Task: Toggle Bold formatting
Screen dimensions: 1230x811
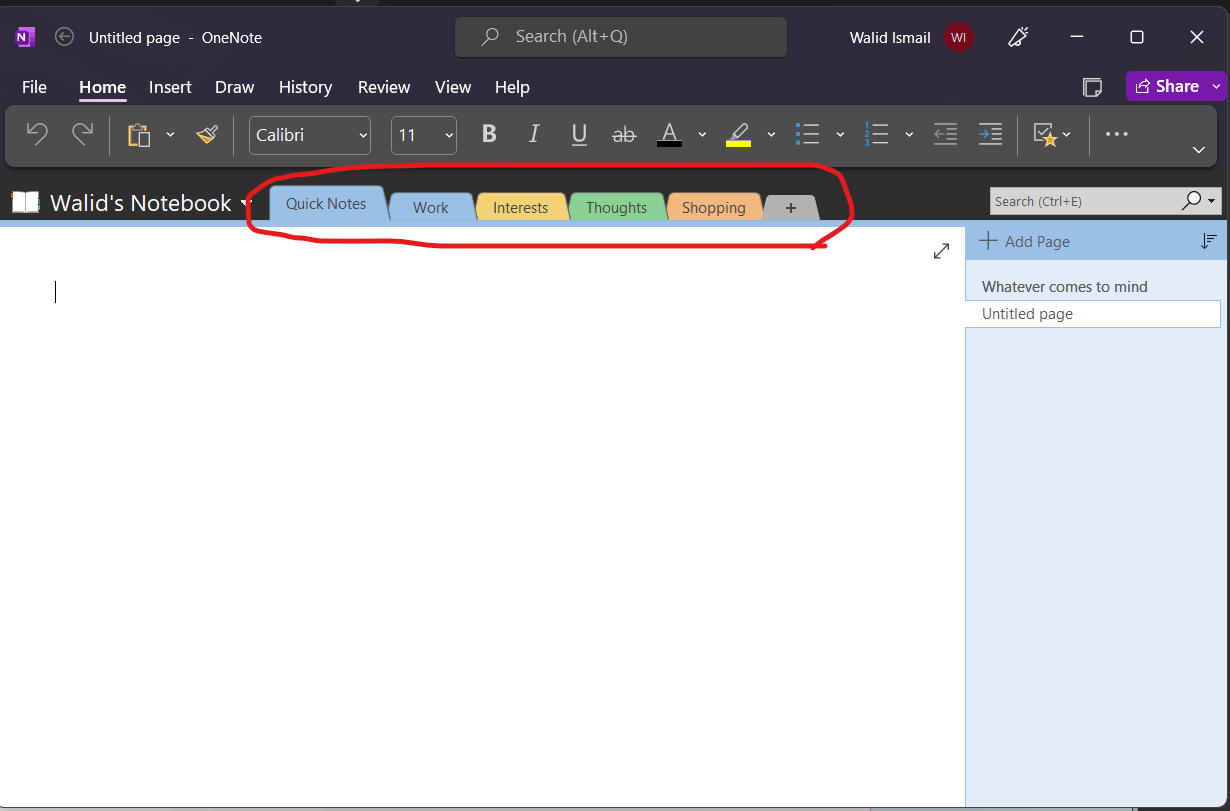Action: pyautogui.click(x=489, y=134)
